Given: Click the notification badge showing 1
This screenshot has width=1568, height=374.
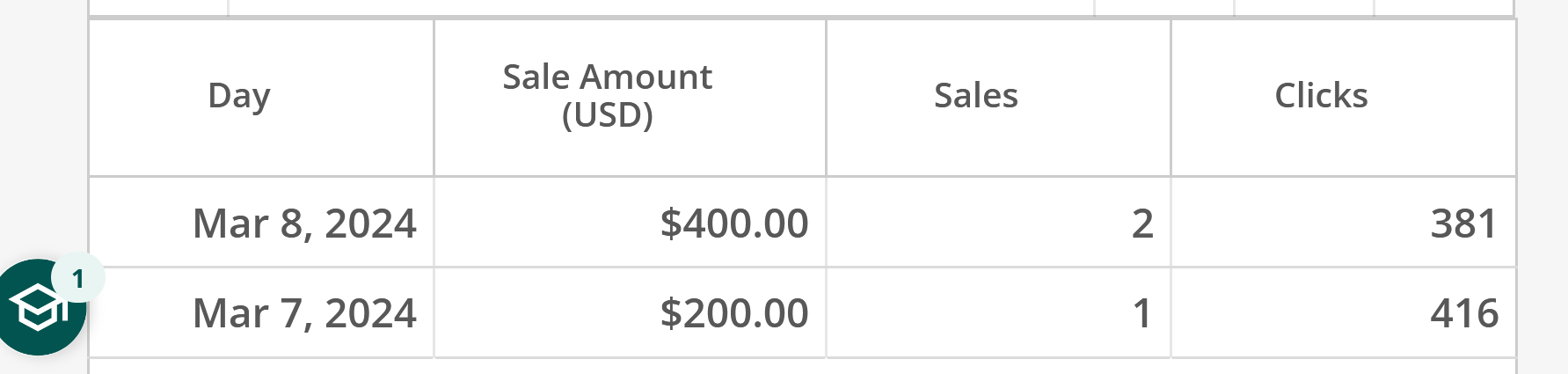Looking at the screenshot, I should 78,279.
